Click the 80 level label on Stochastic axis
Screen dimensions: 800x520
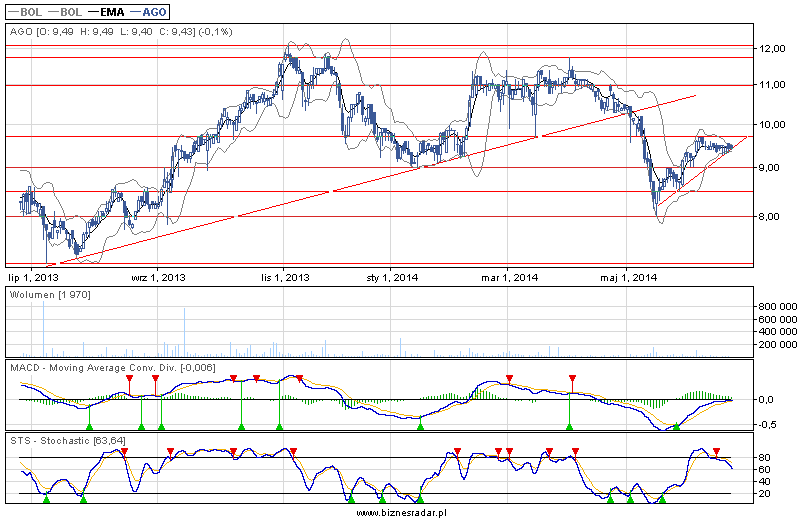[764, 457]
